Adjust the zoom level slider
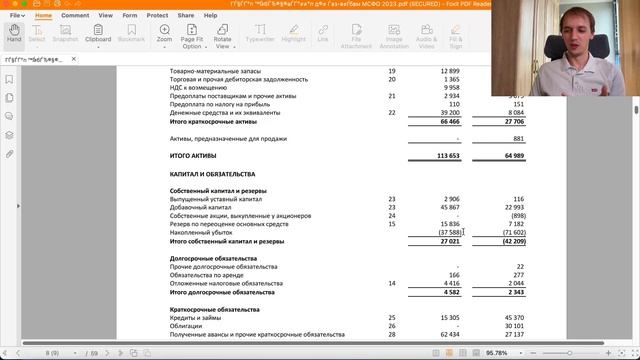The image size is (640, 360). (570, 353)
